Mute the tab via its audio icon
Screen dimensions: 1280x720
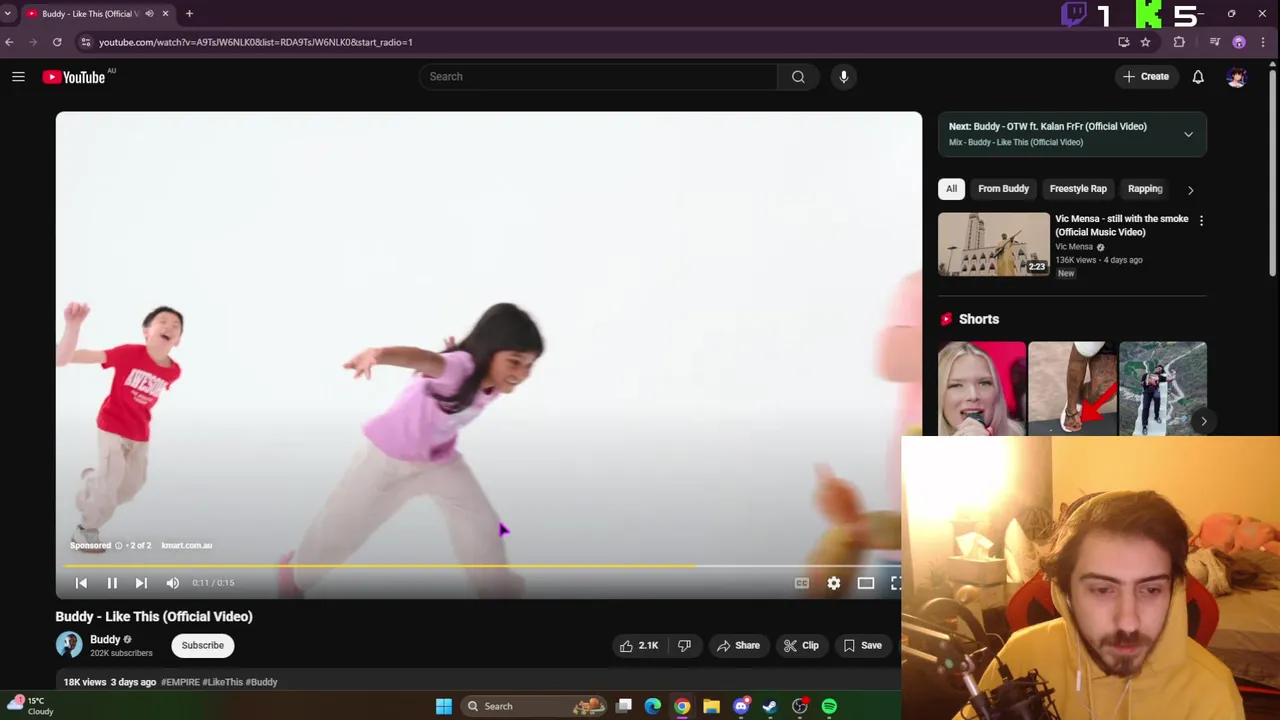click(149, 14)
